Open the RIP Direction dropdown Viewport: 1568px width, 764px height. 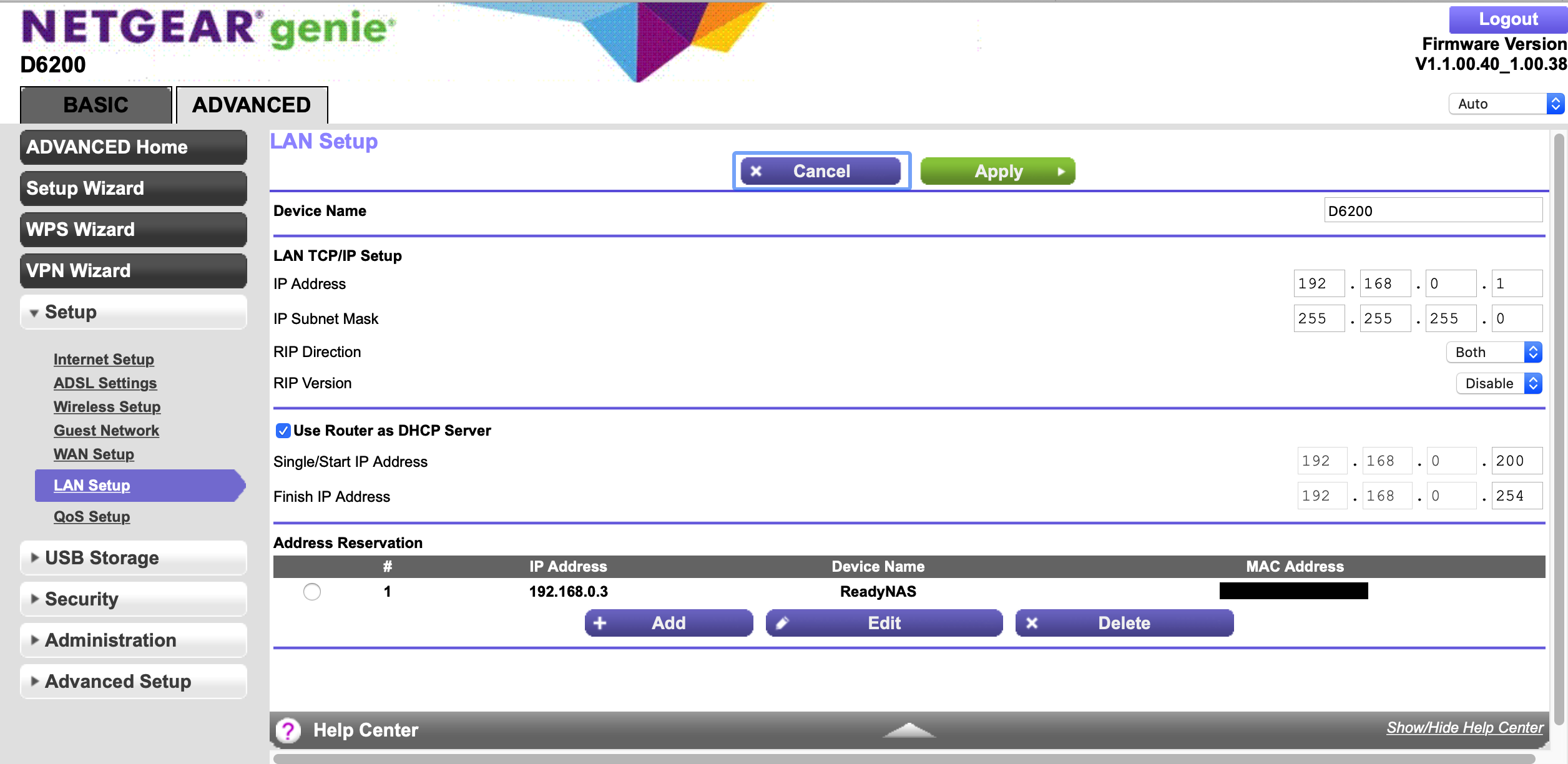[x=1494, y=352]
